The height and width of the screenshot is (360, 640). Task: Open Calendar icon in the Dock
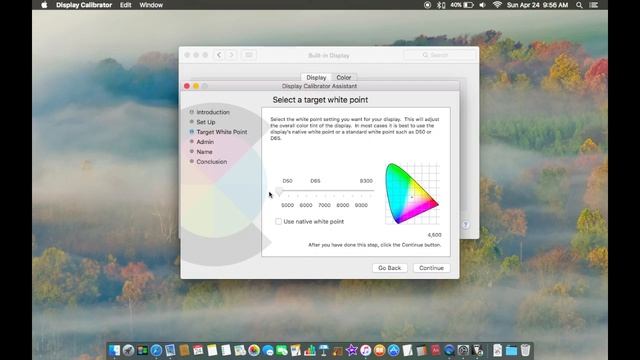(198, 350)
